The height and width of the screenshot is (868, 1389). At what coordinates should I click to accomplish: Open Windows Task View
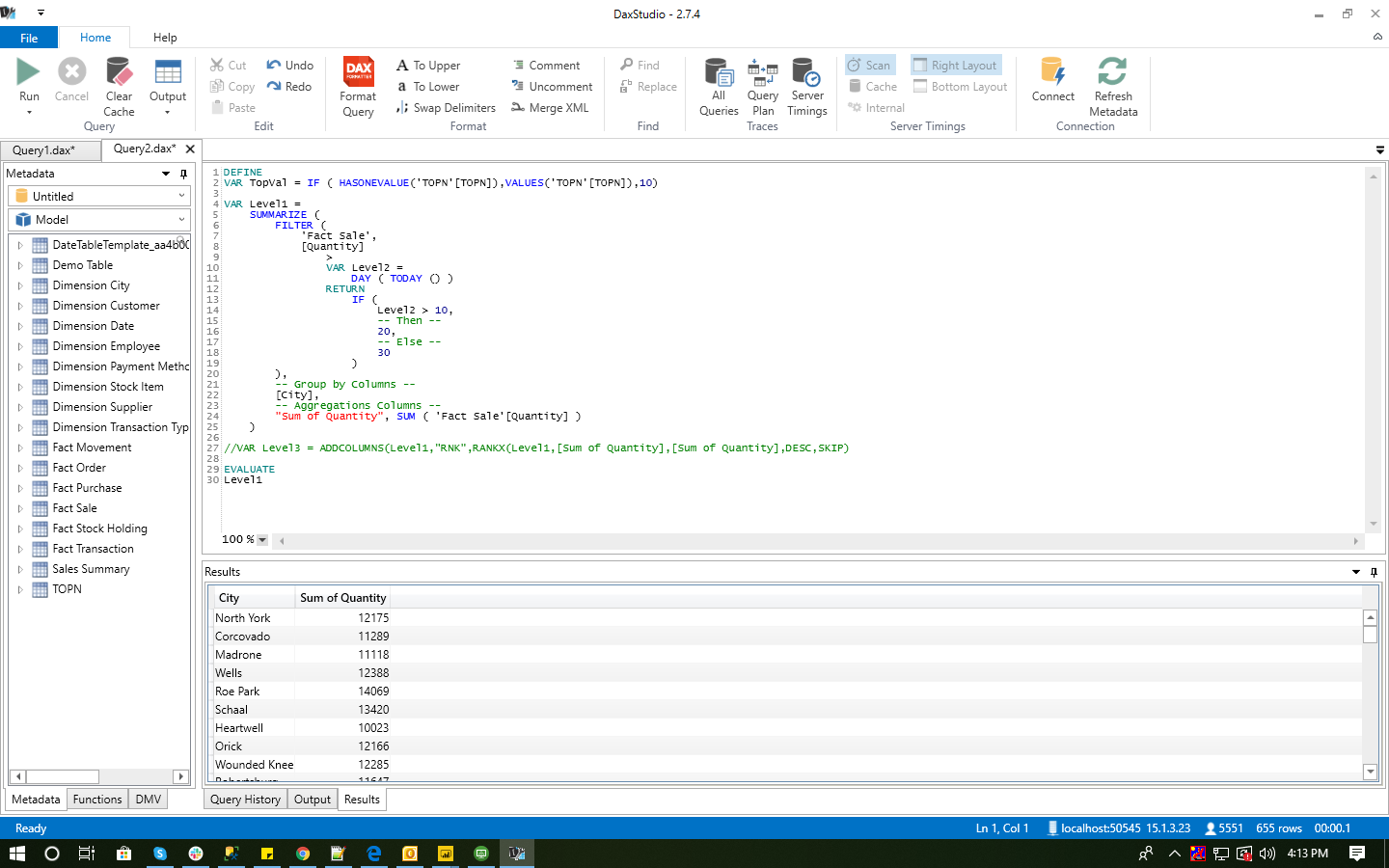86,854
